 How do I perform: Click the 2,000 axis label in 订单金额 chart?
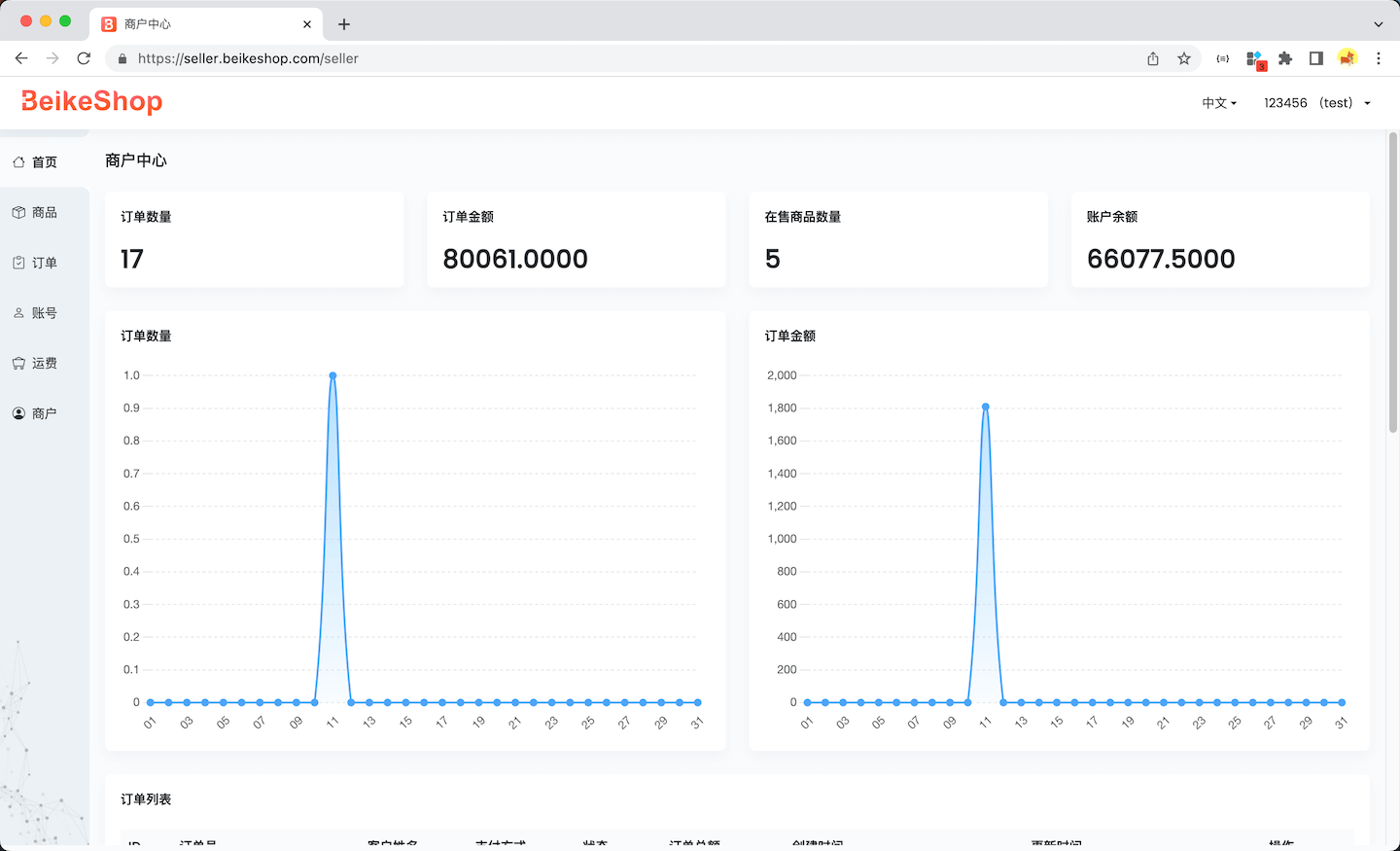click(x=782, y=375)
